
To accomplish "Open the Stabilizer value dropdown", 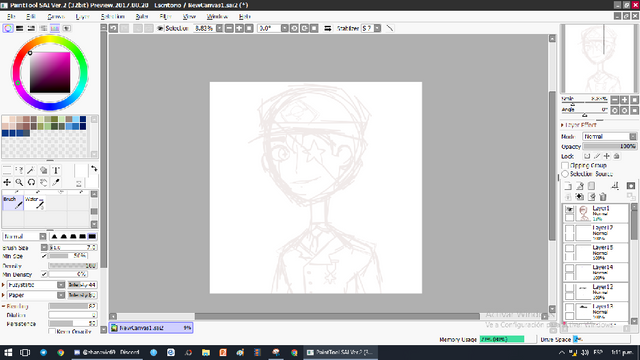I will tap(378, 28).
